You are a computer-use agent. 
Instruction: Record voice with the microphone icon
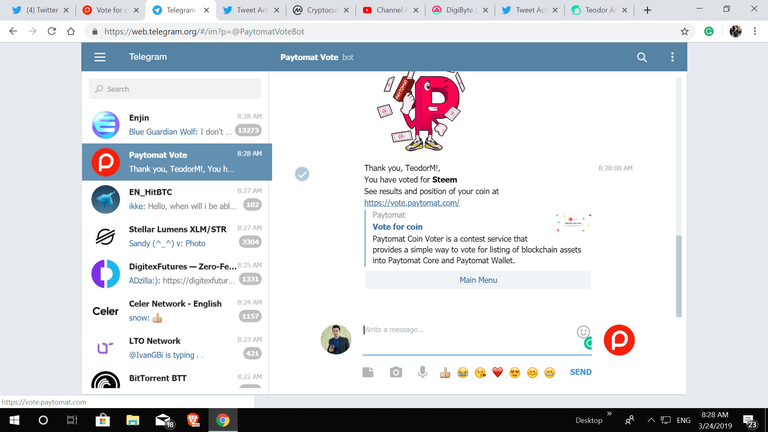pos(422,372)
